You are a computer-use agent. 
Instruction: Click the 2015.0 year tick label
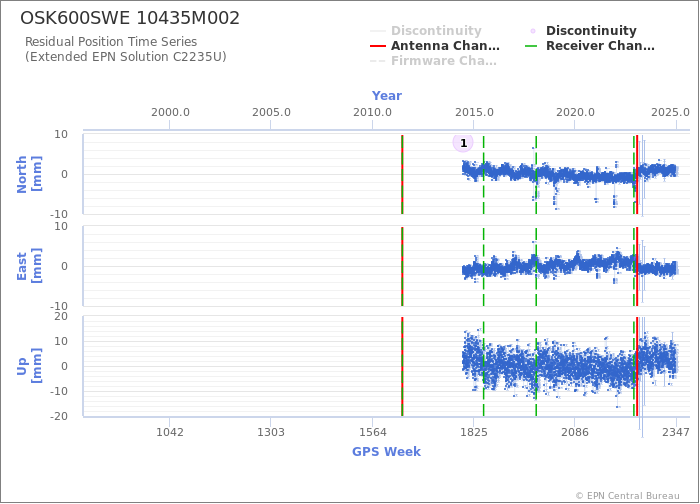pos(474,112)
